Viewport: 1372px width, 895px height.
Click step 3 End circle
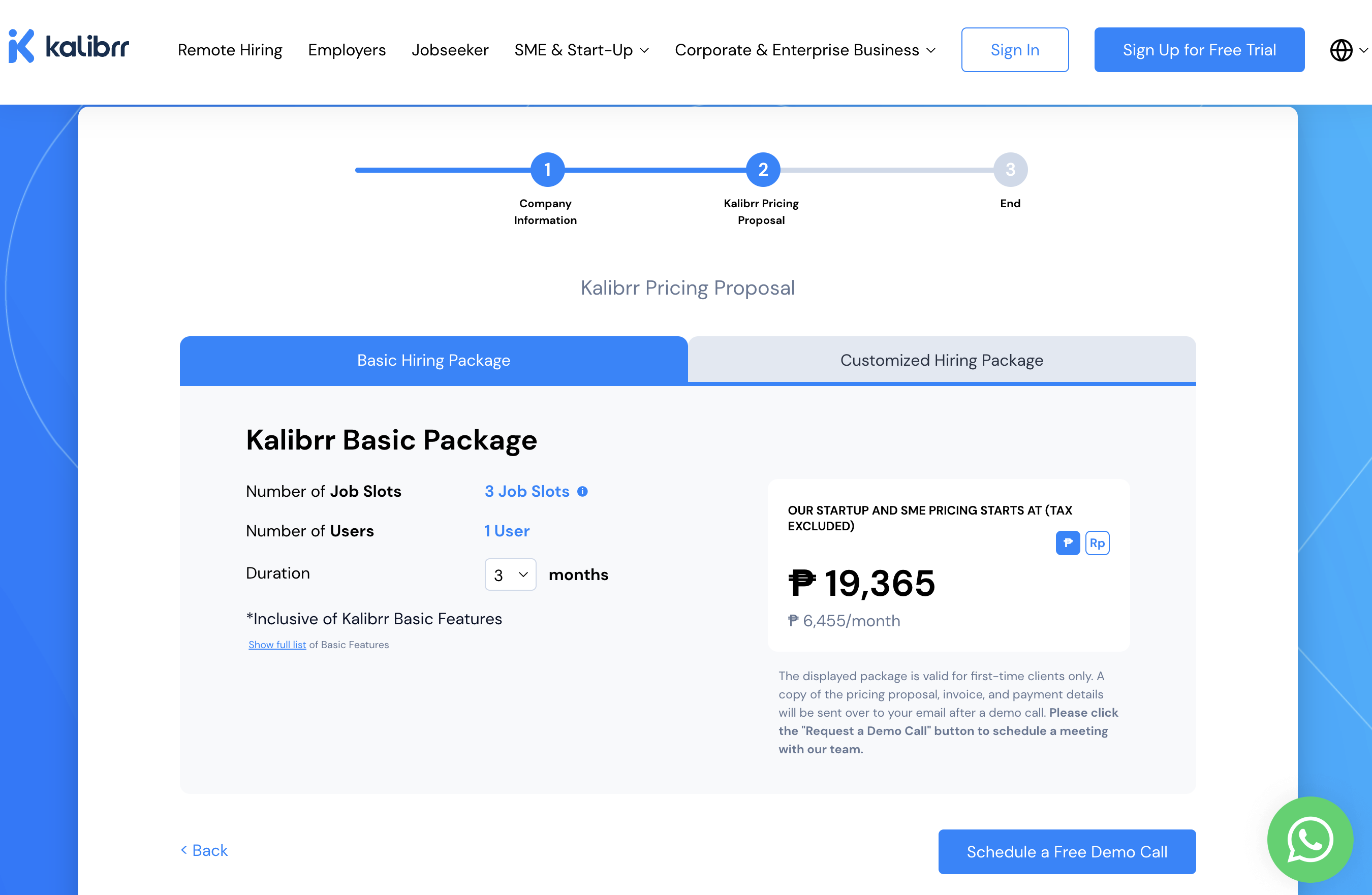[1010, 170]
